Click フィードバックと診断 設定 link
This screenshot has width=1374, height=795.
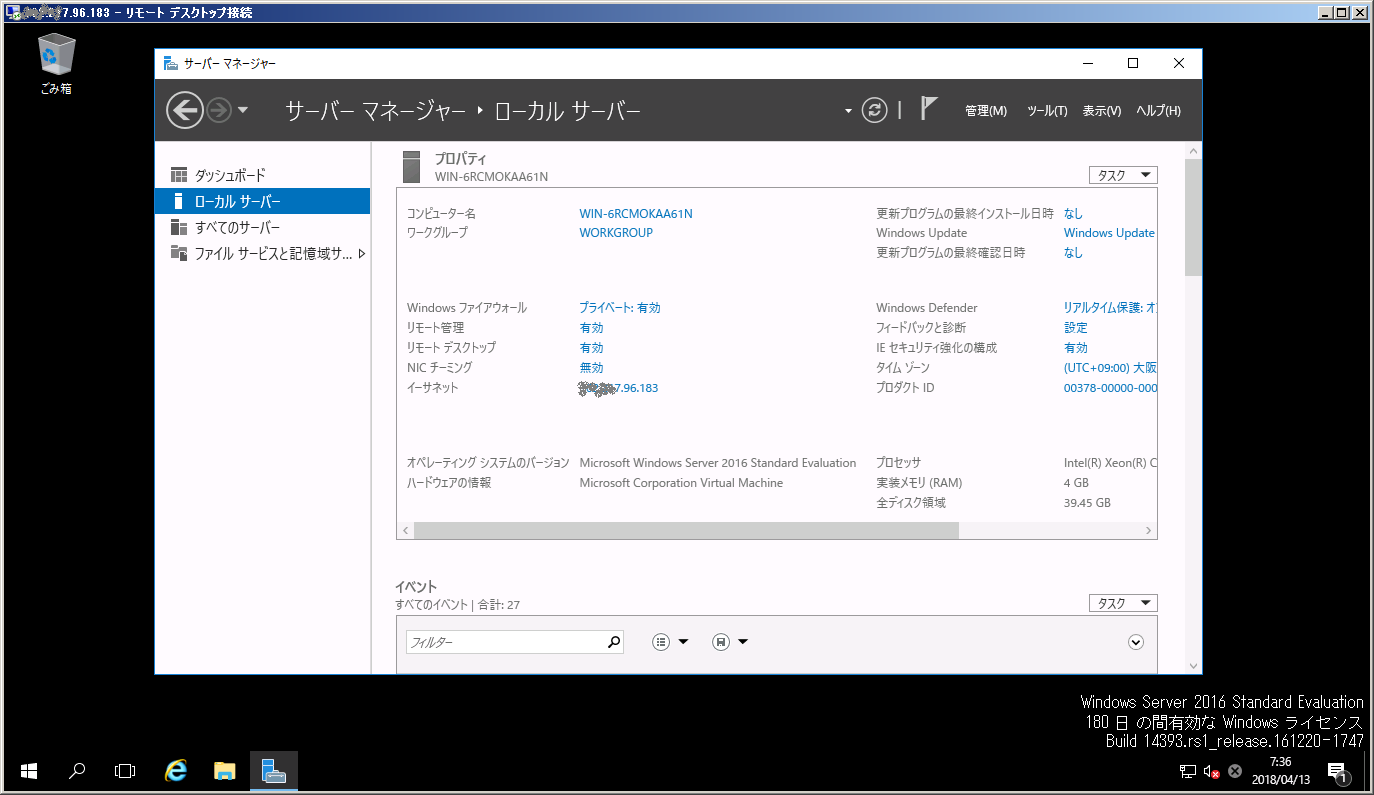point(1076,328)
